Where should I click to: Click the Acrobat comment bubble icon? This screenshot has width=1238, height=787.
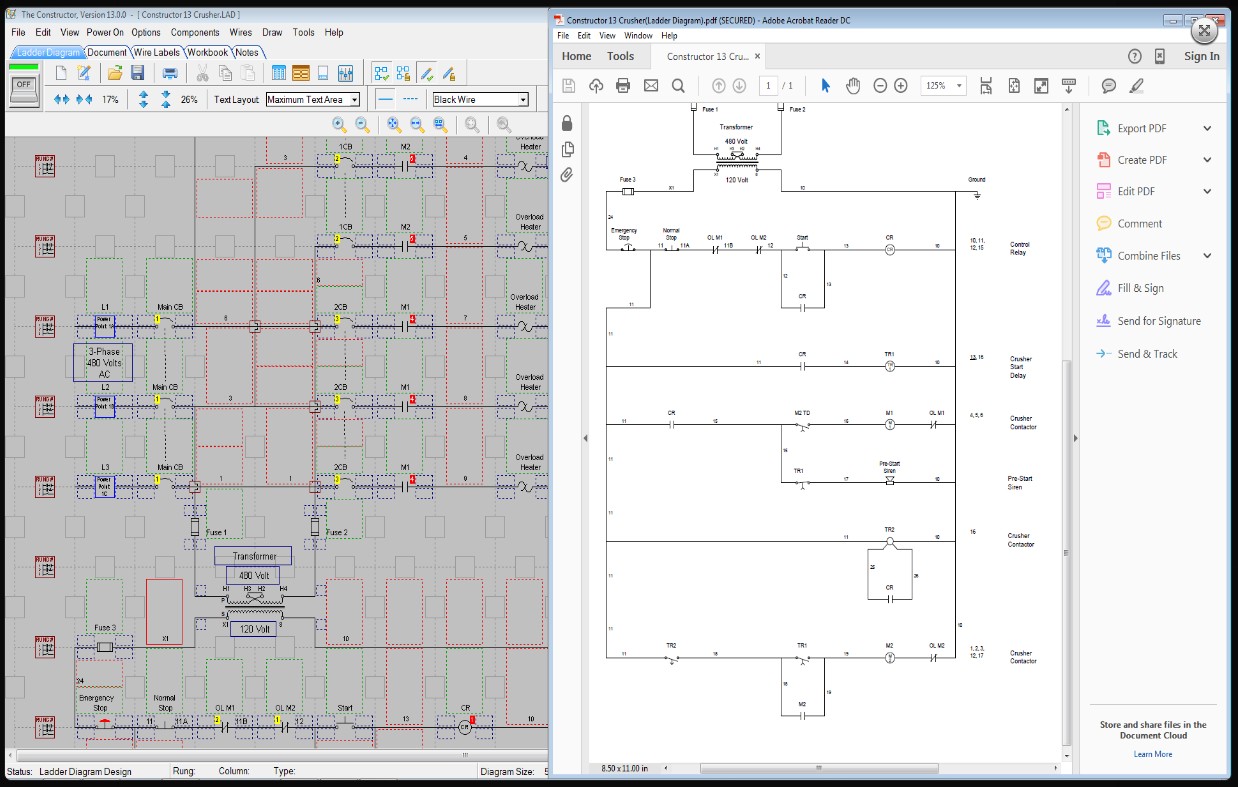pyautogui.click(x=1109, y=86)
